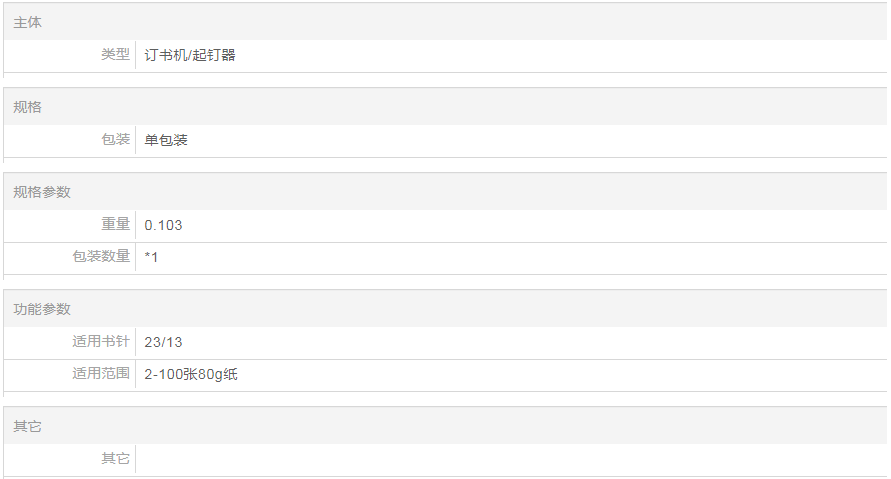The height and width of the screenshot is (479, 891).
Task: Click the 适用书针 row label
Action: [101, 342]
